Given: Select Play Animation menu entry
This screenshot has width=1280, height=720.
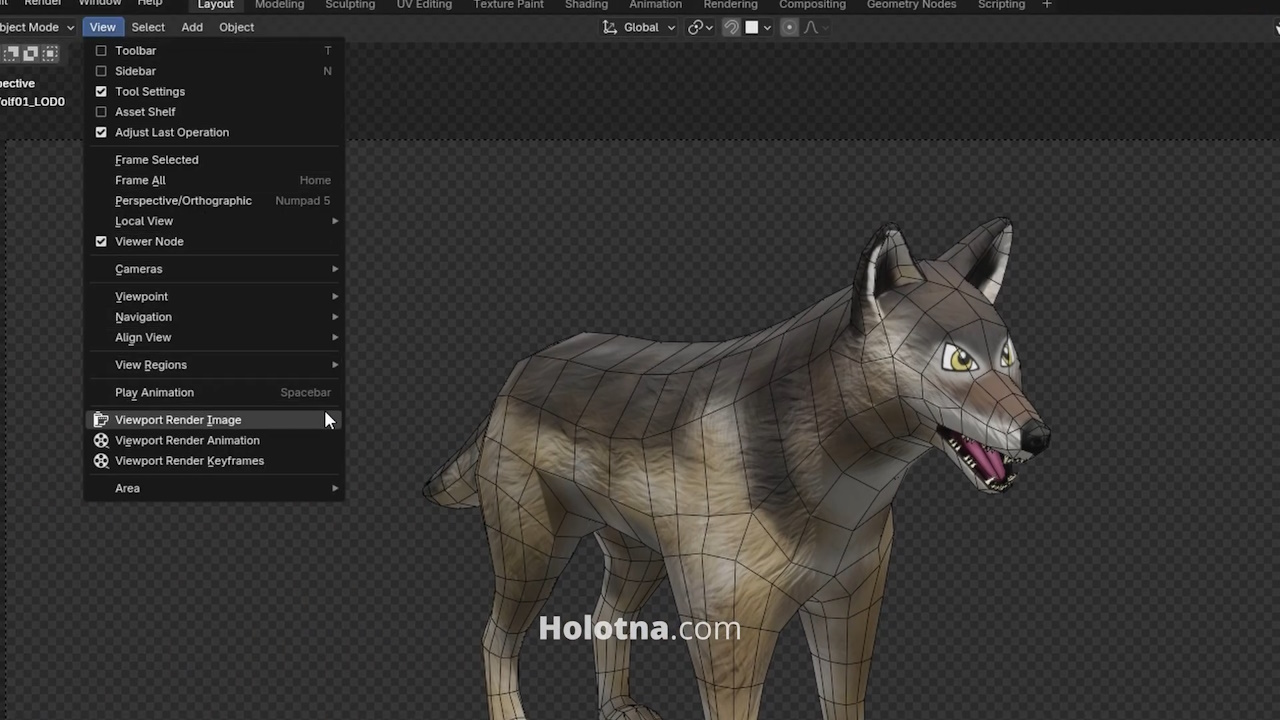Looking at the screenshot, I should click(213, 392).
